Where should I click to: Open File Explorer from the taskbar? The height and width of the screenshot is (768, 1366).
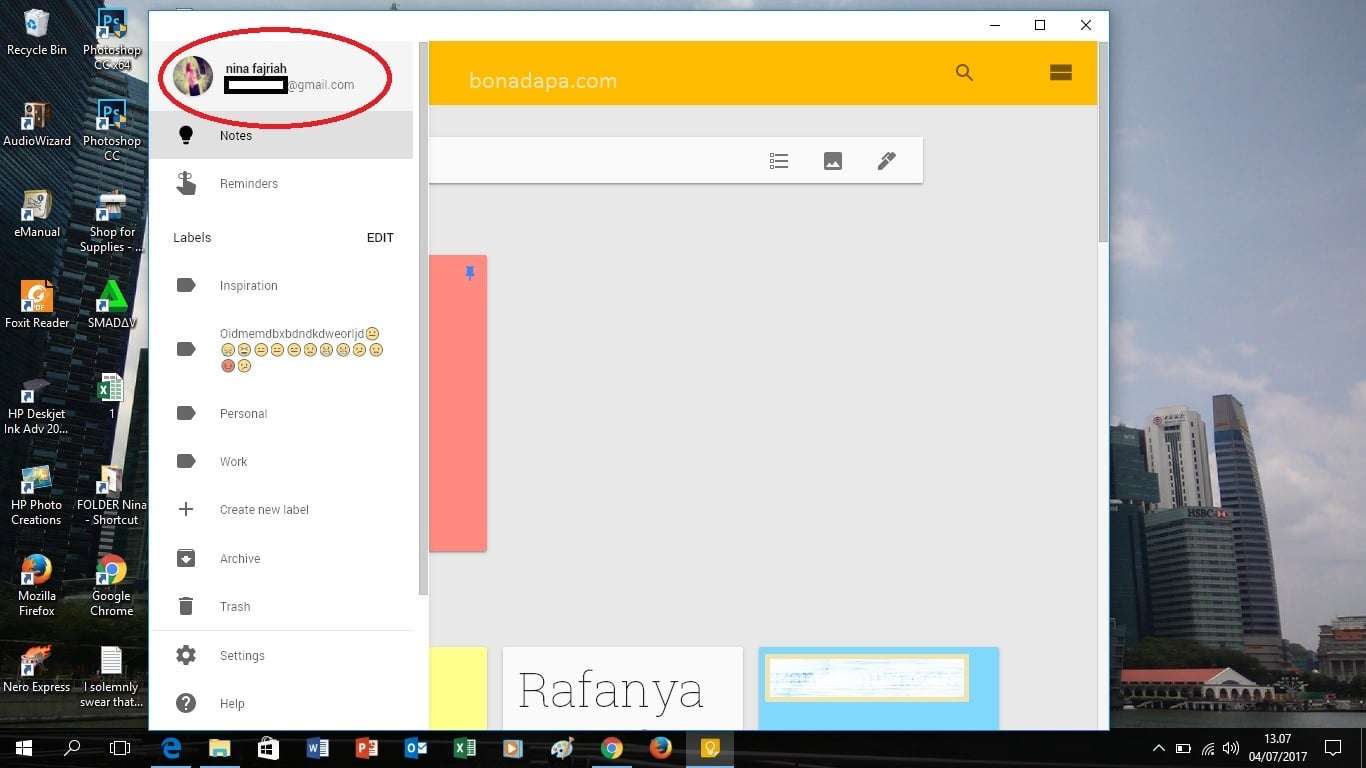(220, 748)
